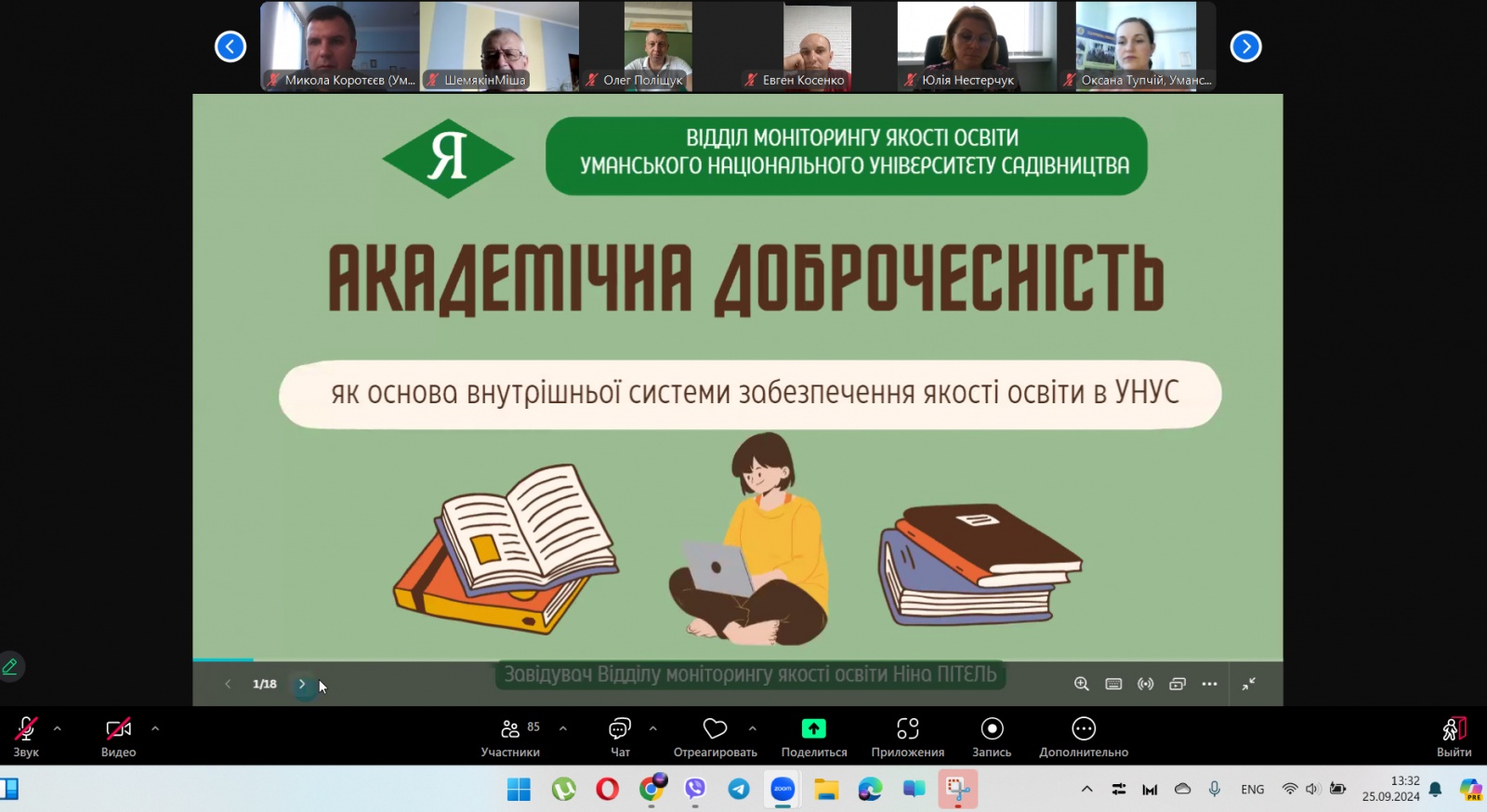
Task: Expand the chat options arrow
Action: pos(653,728)
